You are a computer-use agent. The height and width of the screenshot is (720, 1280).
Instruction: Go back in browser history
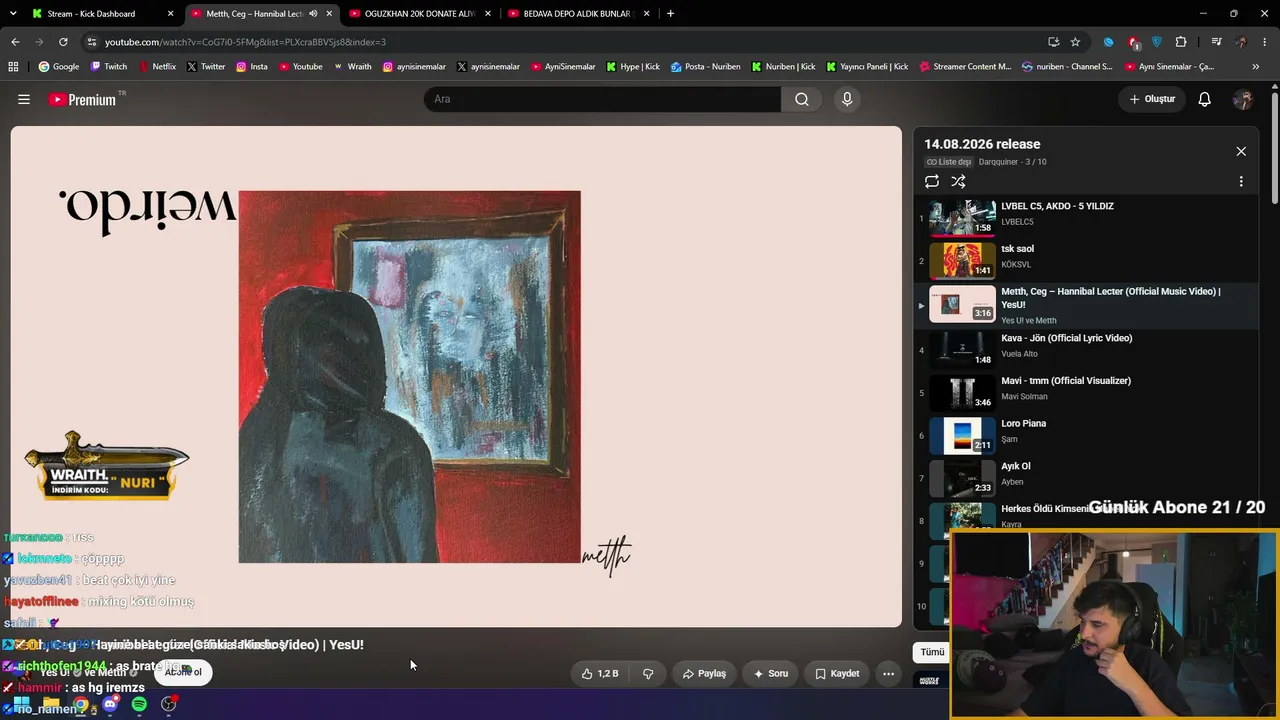click(15, 42)
